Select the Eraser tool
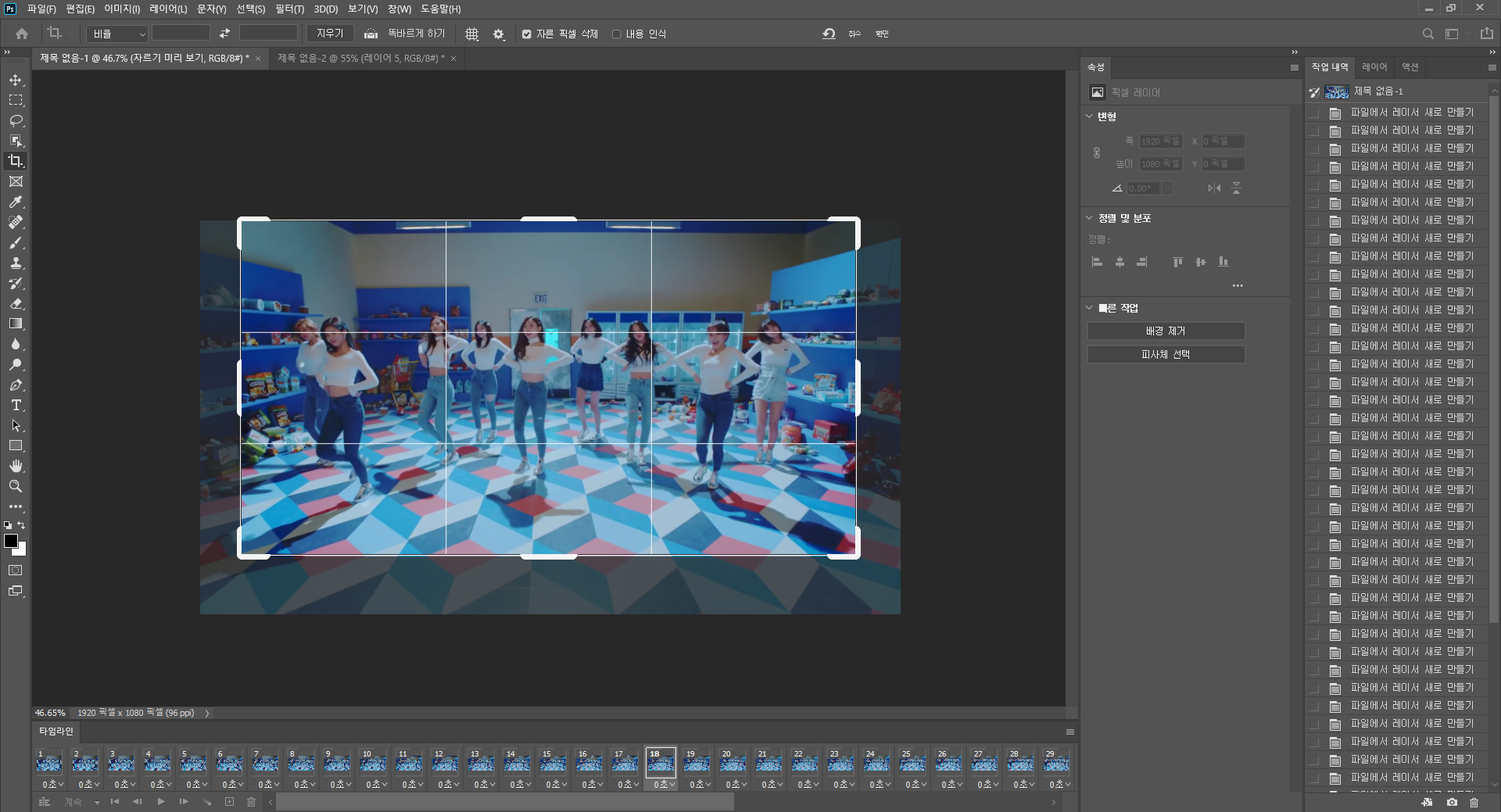The height and width of the screenshot is (812, 1501). tap(16, 304)
